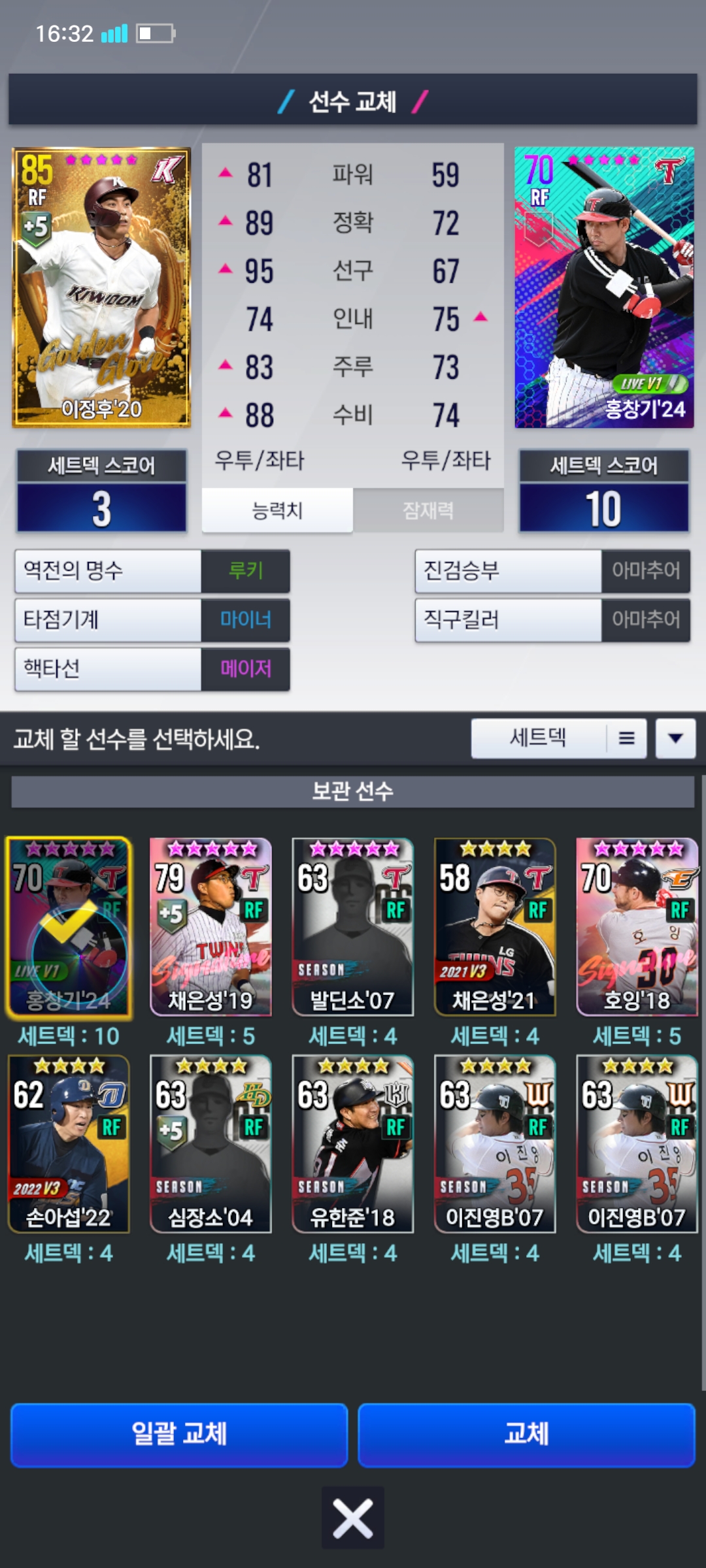Select the 유한준'18 player card
The image size is (706, 1568).
(353, 1144)
